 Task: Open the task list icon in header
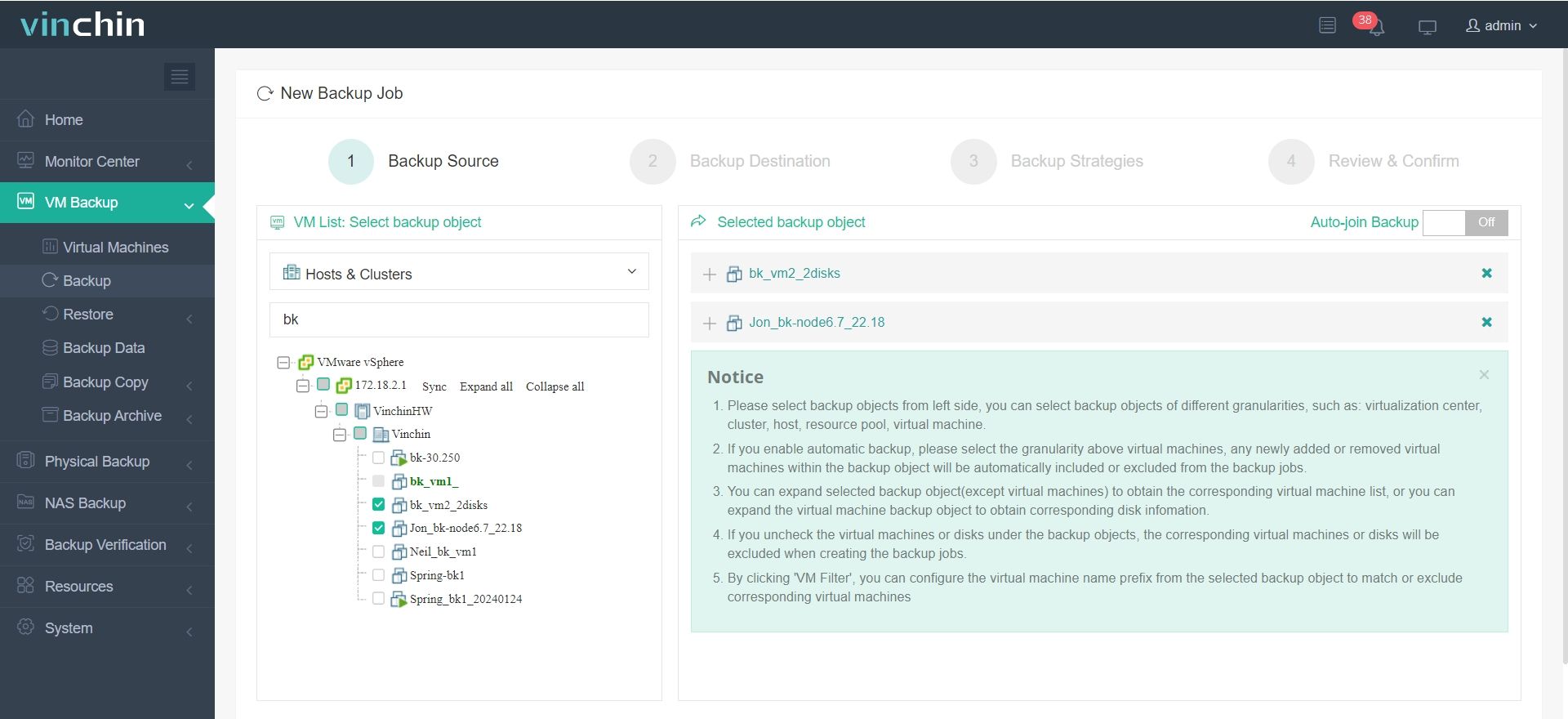[1328, 25]
